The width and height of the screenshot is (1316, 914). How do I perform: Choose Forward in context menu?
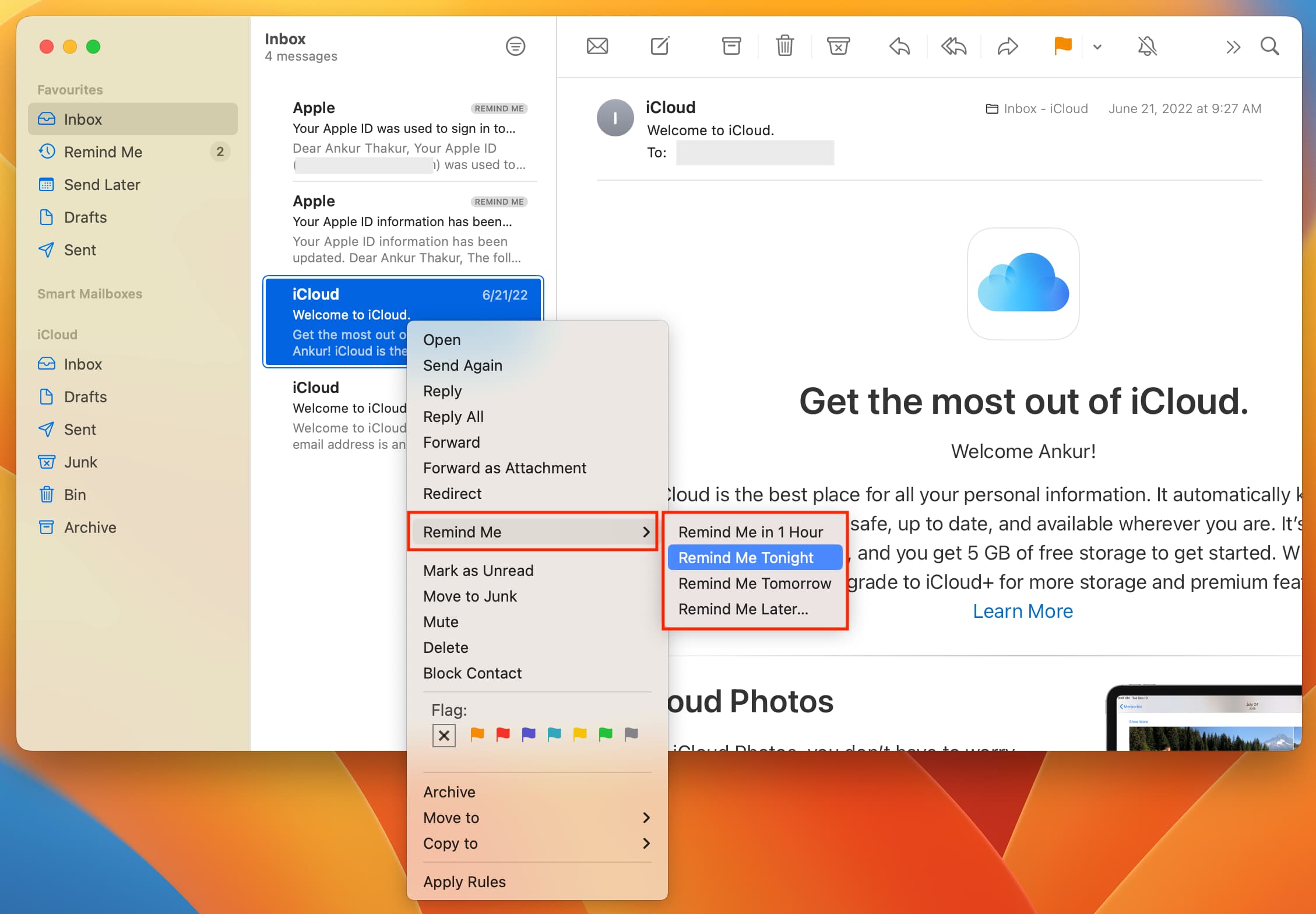537,442
